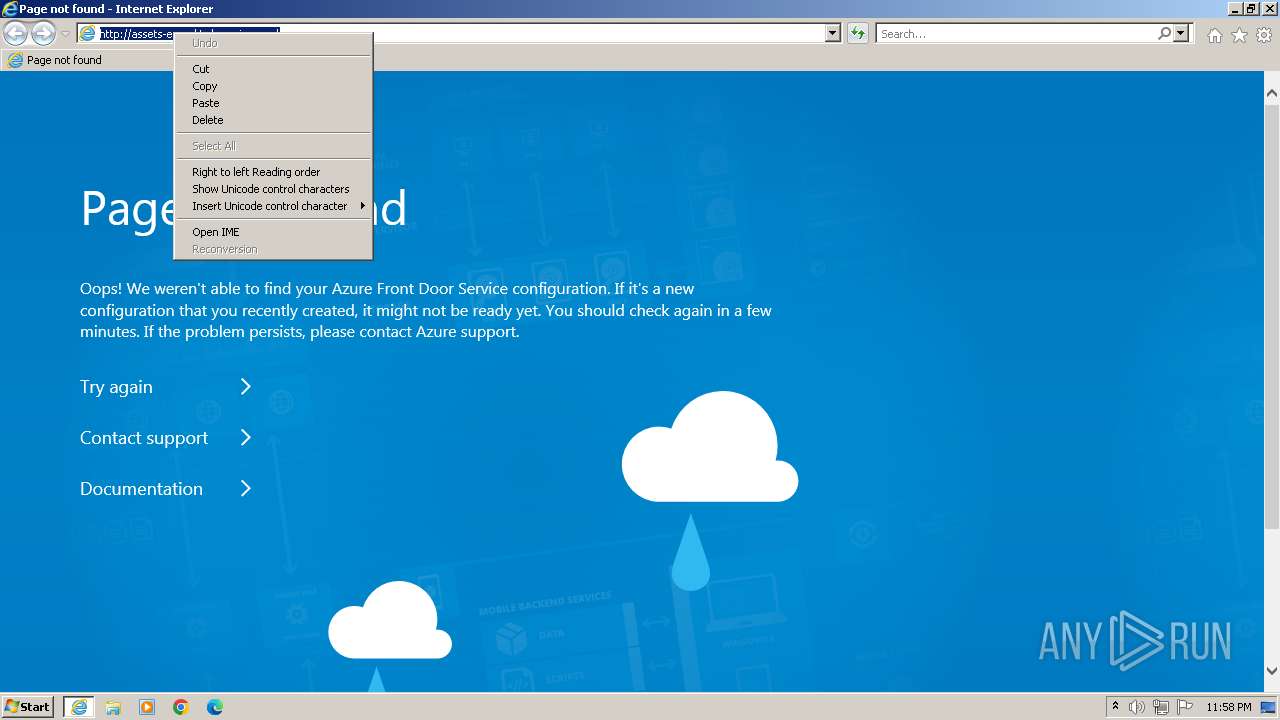Viewport: 1280px width, 720px height.
Task: Click the Try again link
Action: [116, 387]
